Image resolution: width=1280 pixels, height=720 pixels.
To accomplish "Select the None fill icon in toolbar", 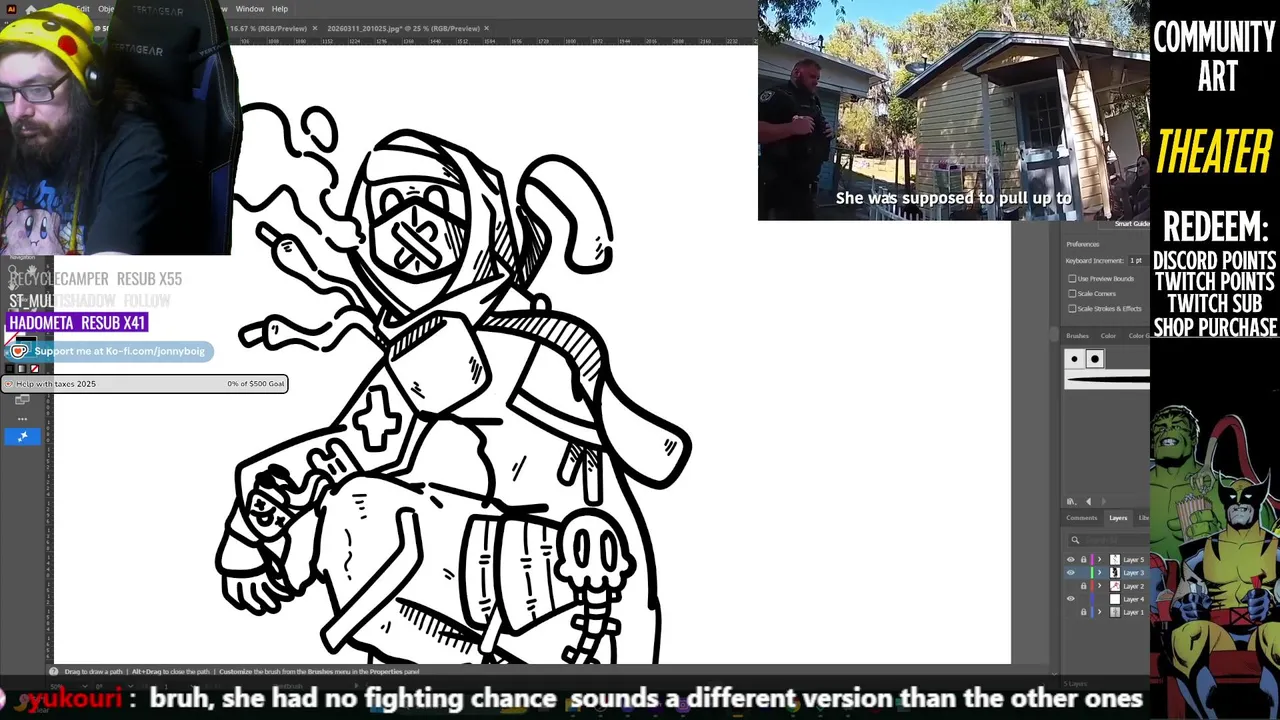I will pyautogui.click(x=34, y=369).
